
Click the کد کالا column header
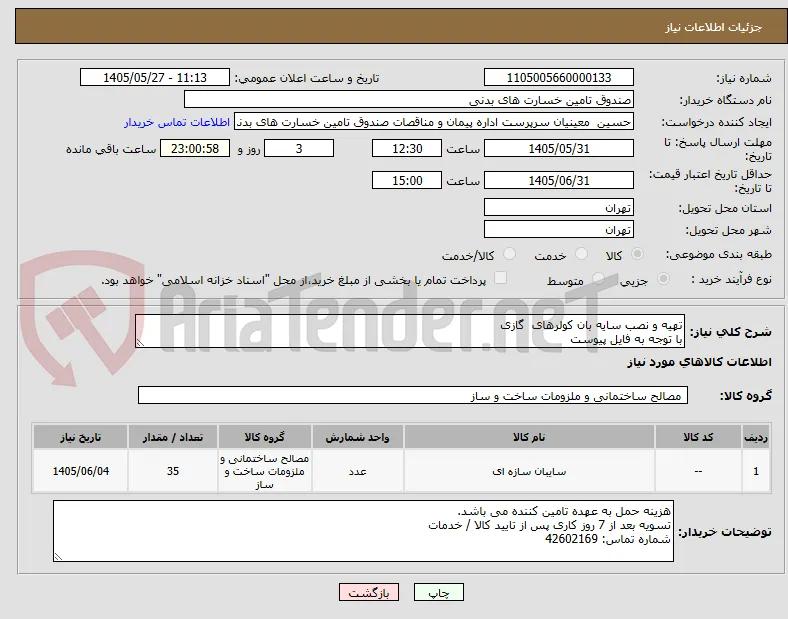coord(698,437)
